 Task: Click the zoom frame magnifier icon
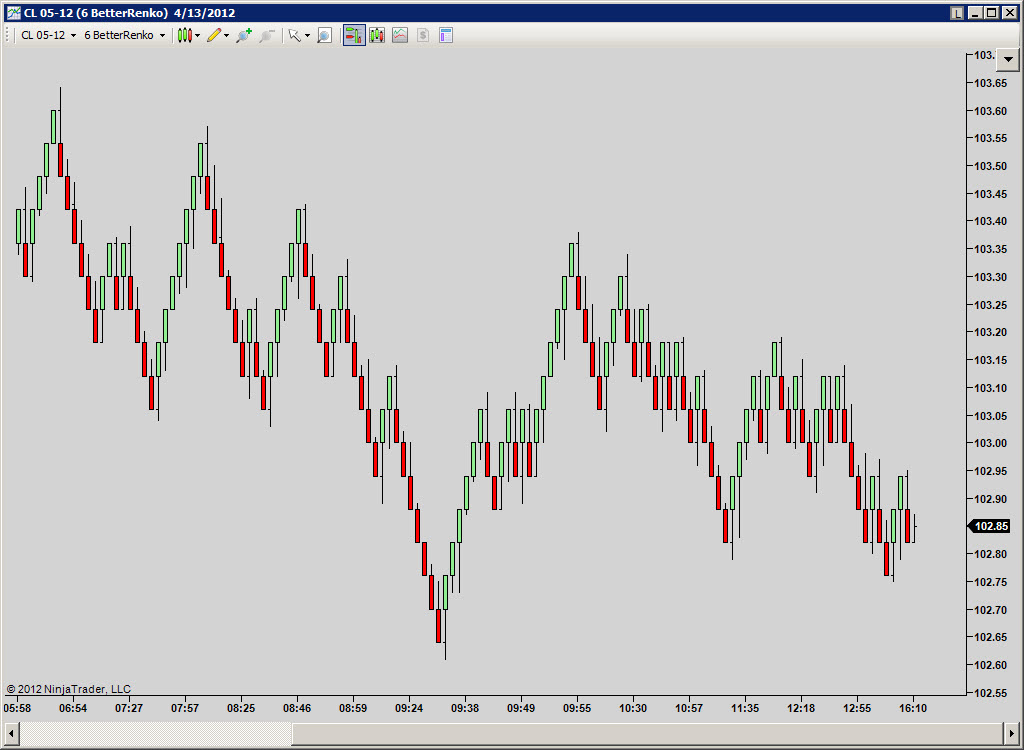pos(325,35)
